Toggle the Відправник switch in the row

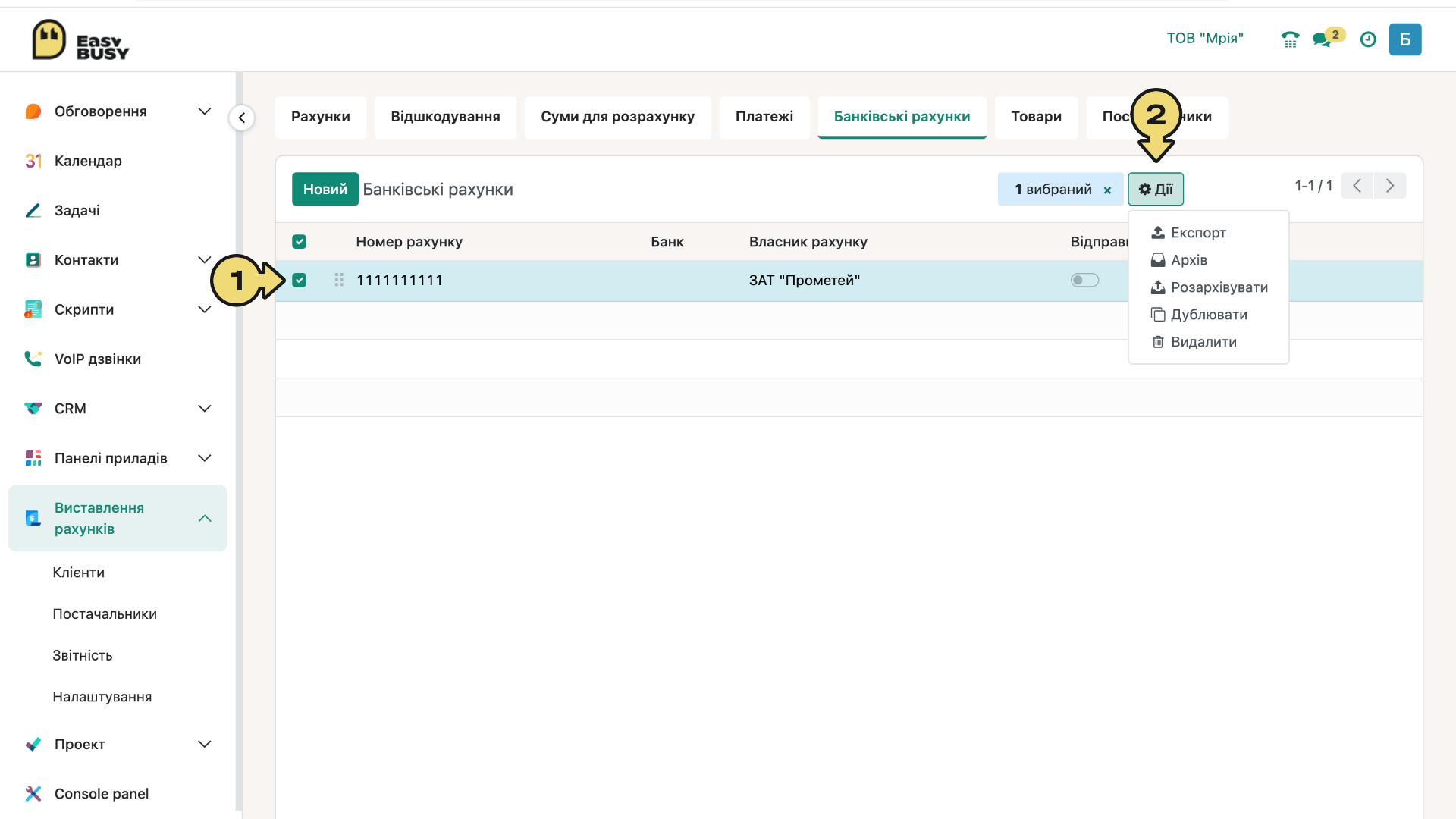1084,281
